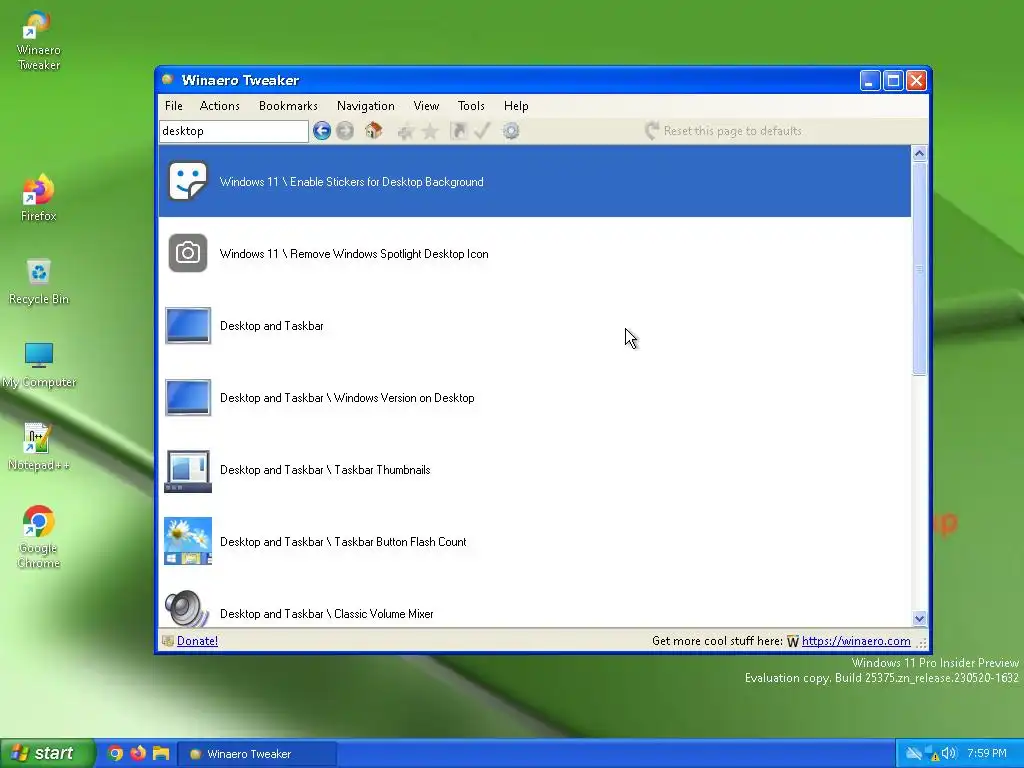The height and width of the screenshot is (768, 1024).
Task: Click the monitor icon beside Desktop and Taskbar
Action: (188, 325)
